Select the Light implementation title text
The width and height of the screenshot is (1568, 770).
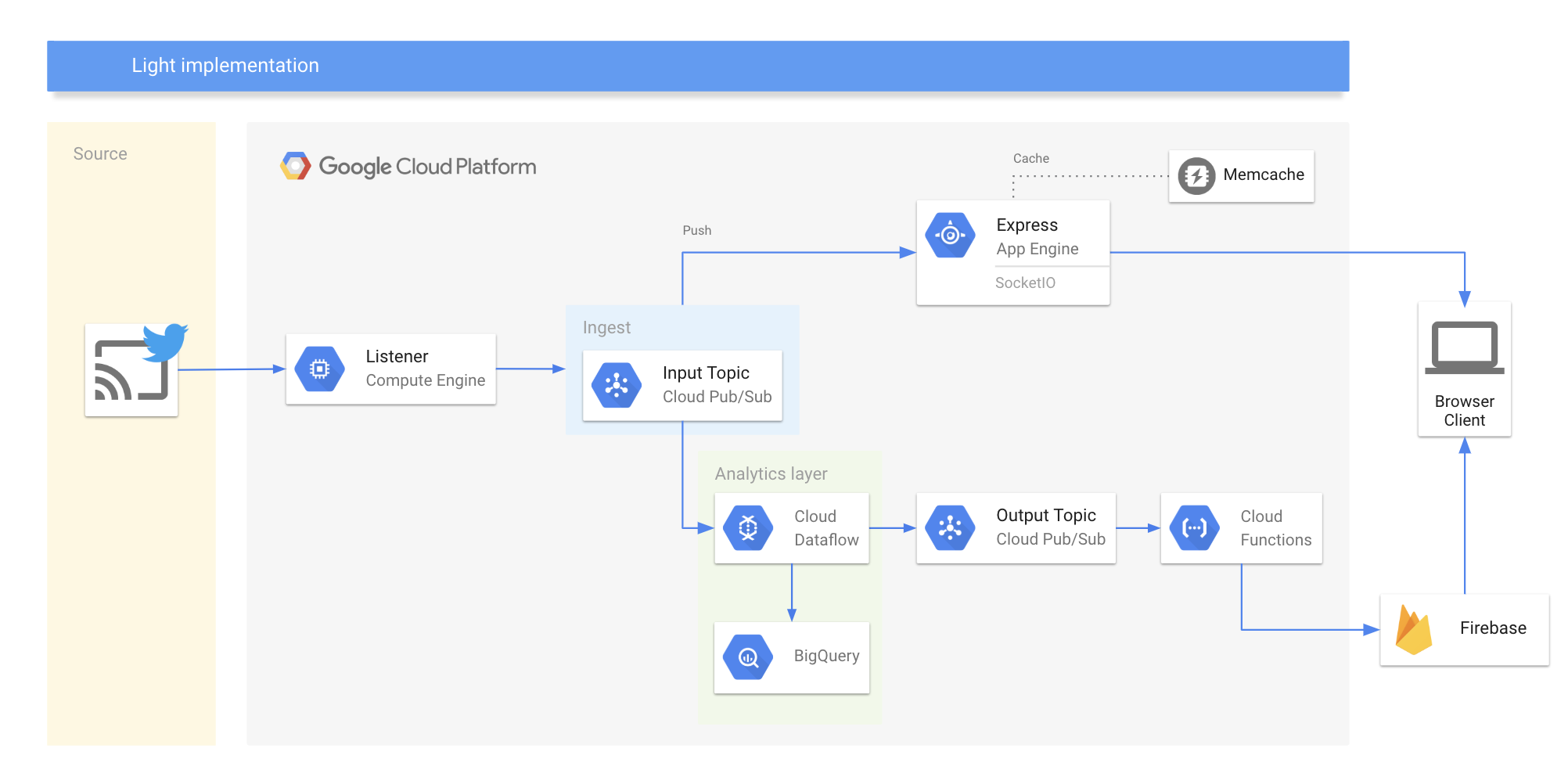click(225, 65)
